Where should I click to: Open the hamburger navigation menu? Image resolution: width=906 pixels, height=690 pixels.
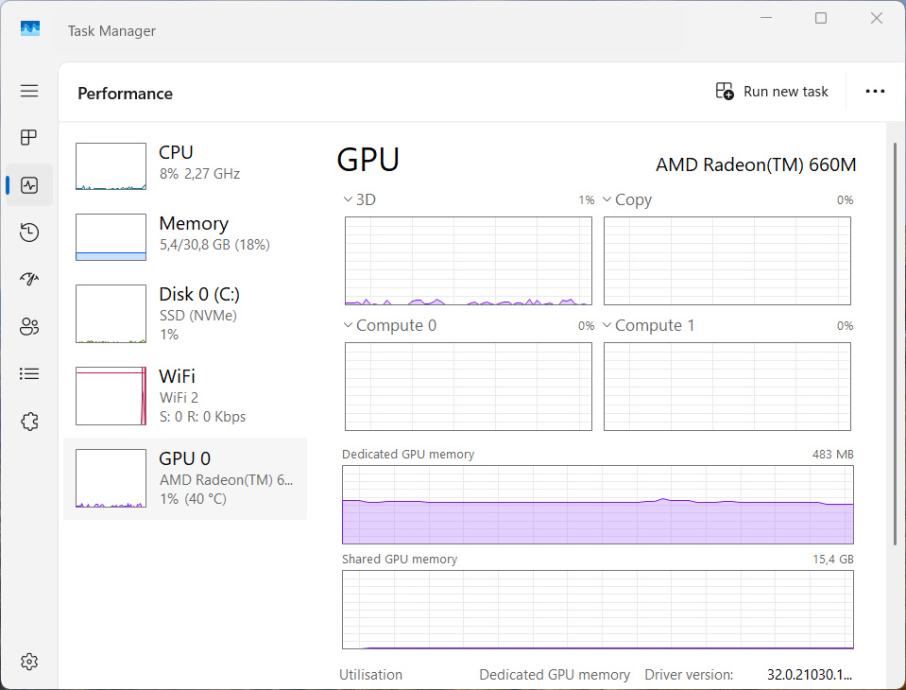tap(29, 91)
